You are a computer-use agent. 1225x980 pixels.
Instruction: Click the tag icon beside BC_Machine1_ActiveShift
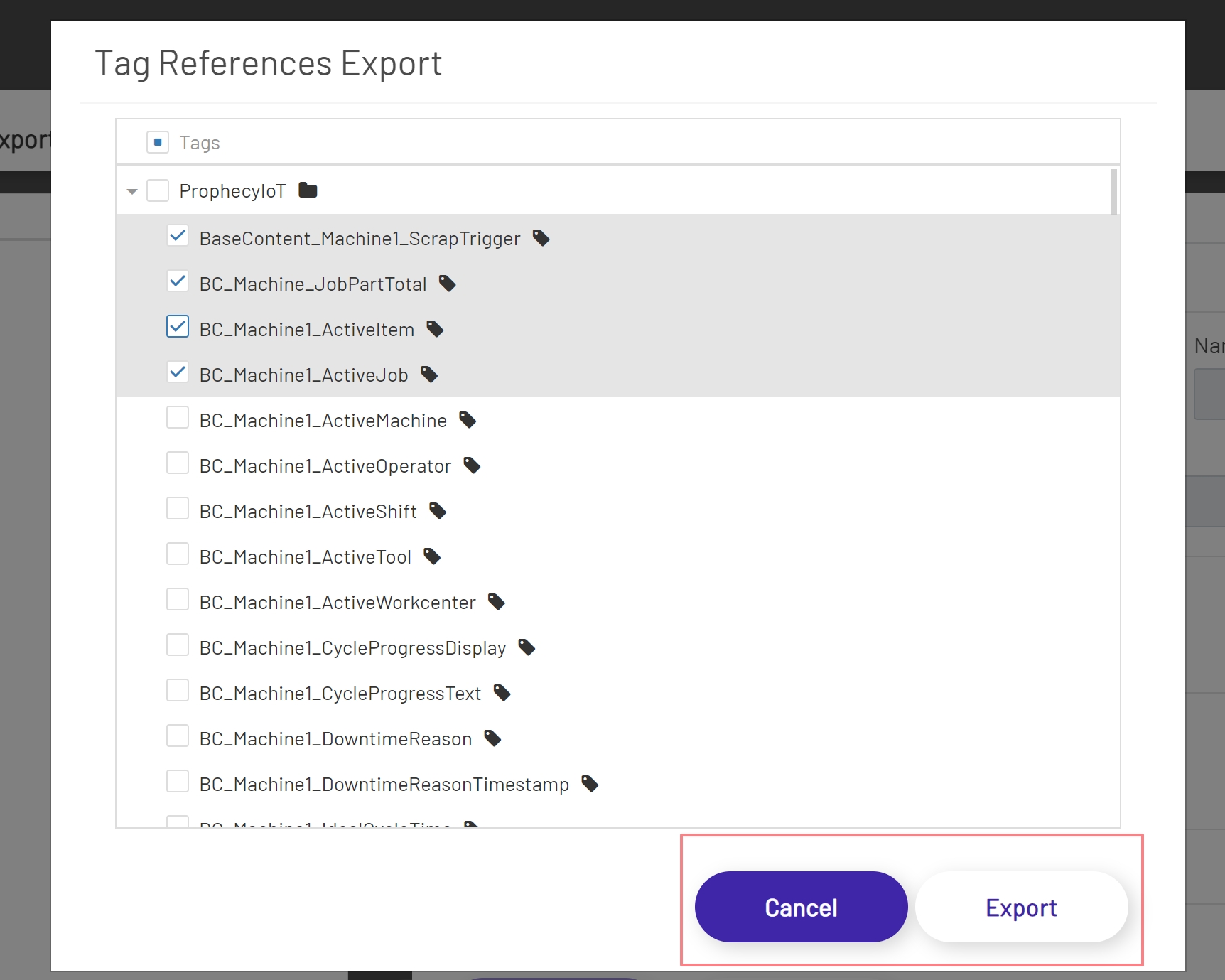point(438,511)
